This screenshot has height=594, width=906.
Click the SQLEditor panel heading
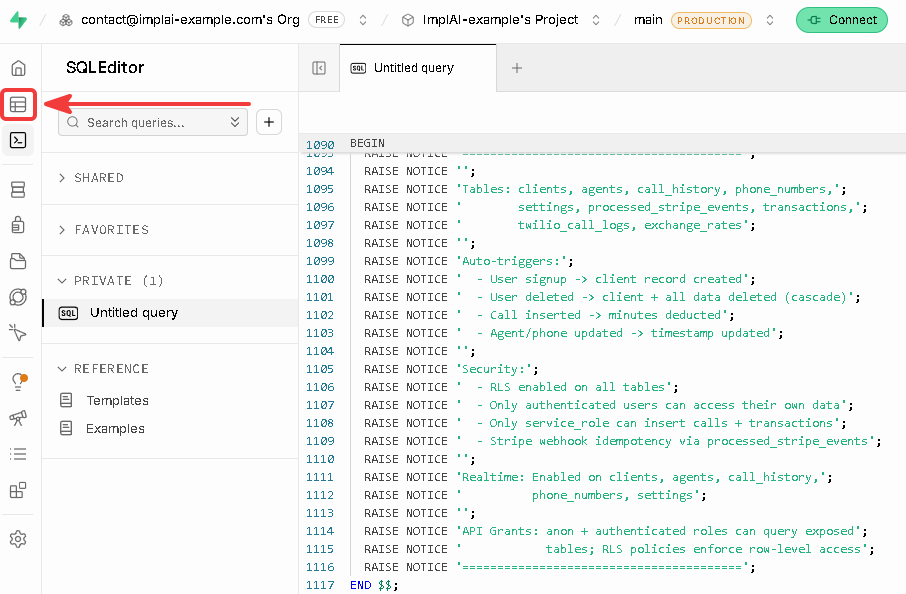pos(105,68)
